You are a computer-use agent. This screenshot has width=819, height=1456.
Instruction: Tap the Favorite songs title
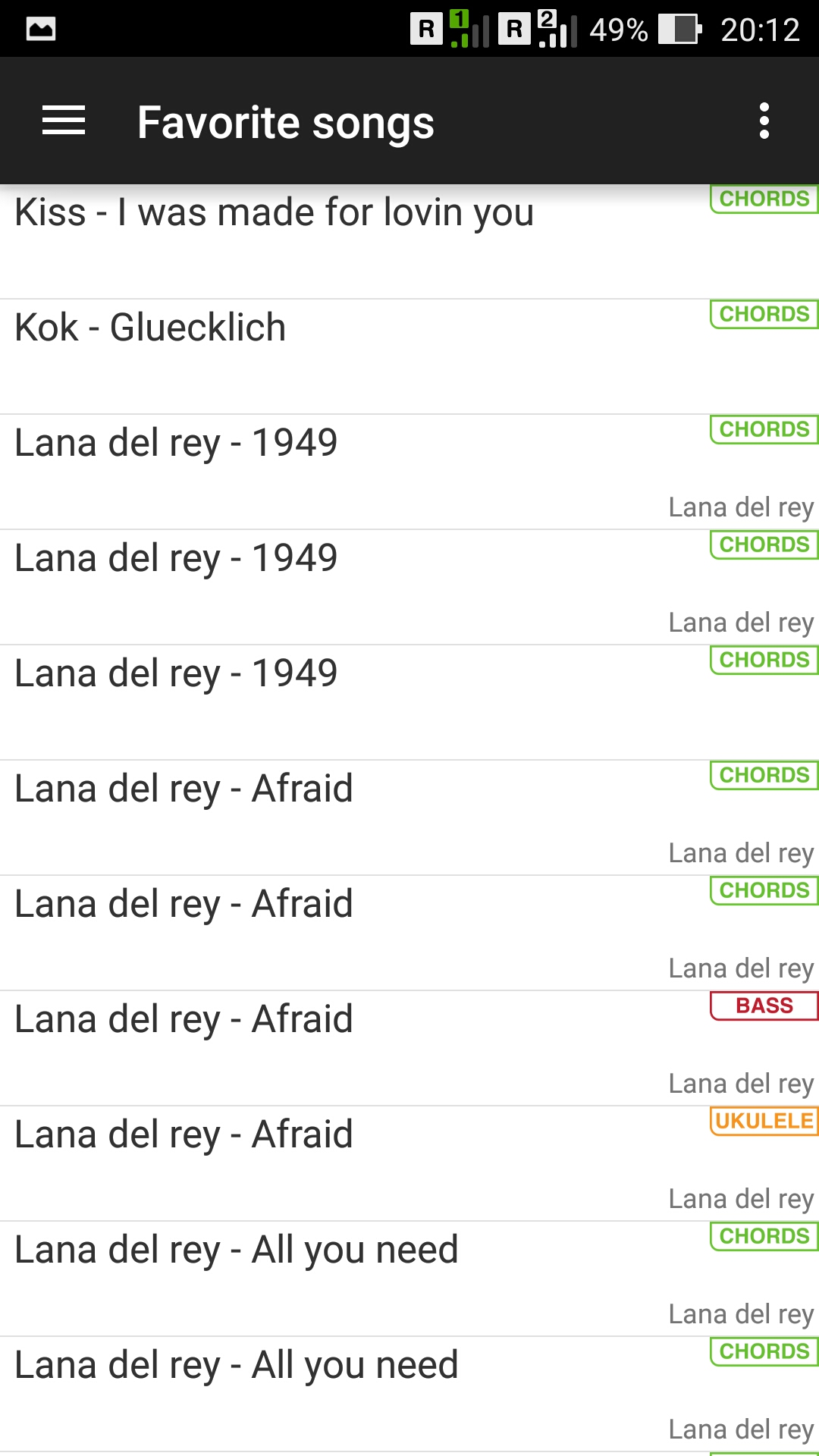[x=285, y=122]
